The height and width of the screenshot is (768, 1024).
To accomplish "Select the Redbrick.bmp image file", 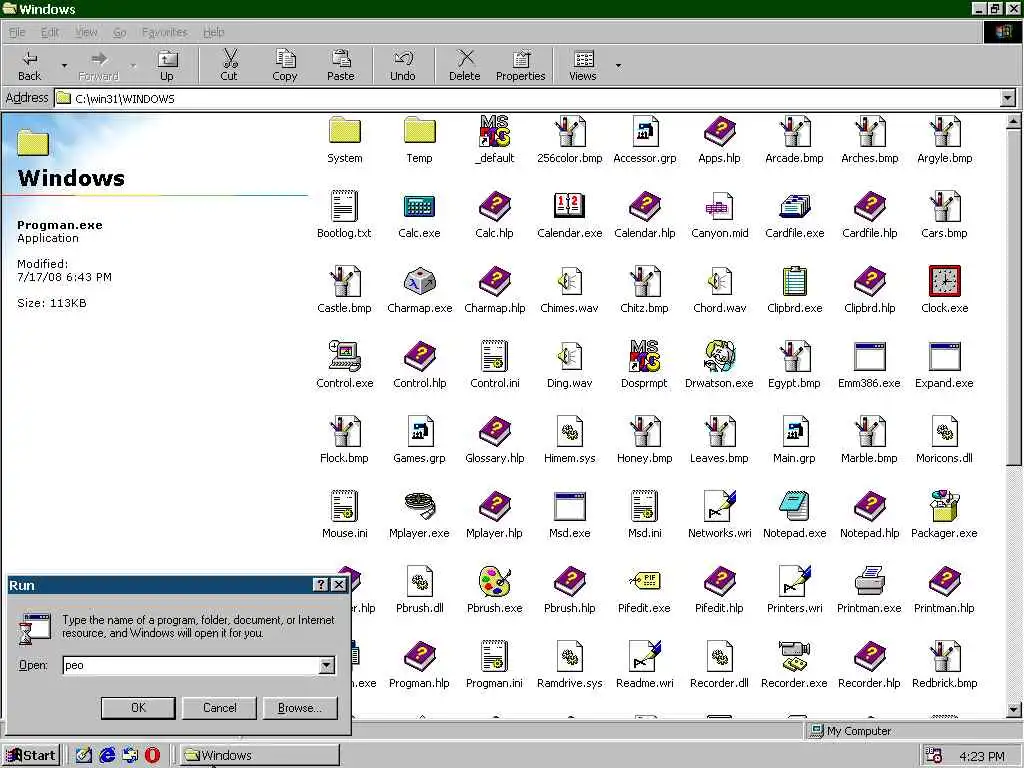I will [944, 656].
